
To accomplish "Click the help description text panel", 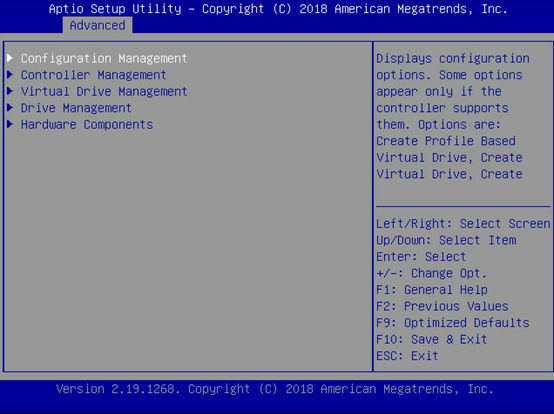I will tap(453, 116).
